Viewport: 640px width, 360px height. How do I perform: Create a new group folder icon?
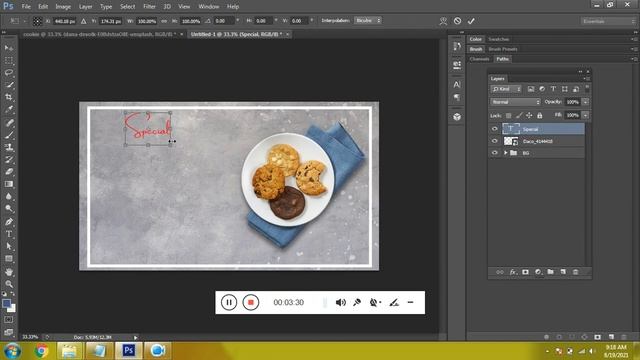tap(551, 272)
